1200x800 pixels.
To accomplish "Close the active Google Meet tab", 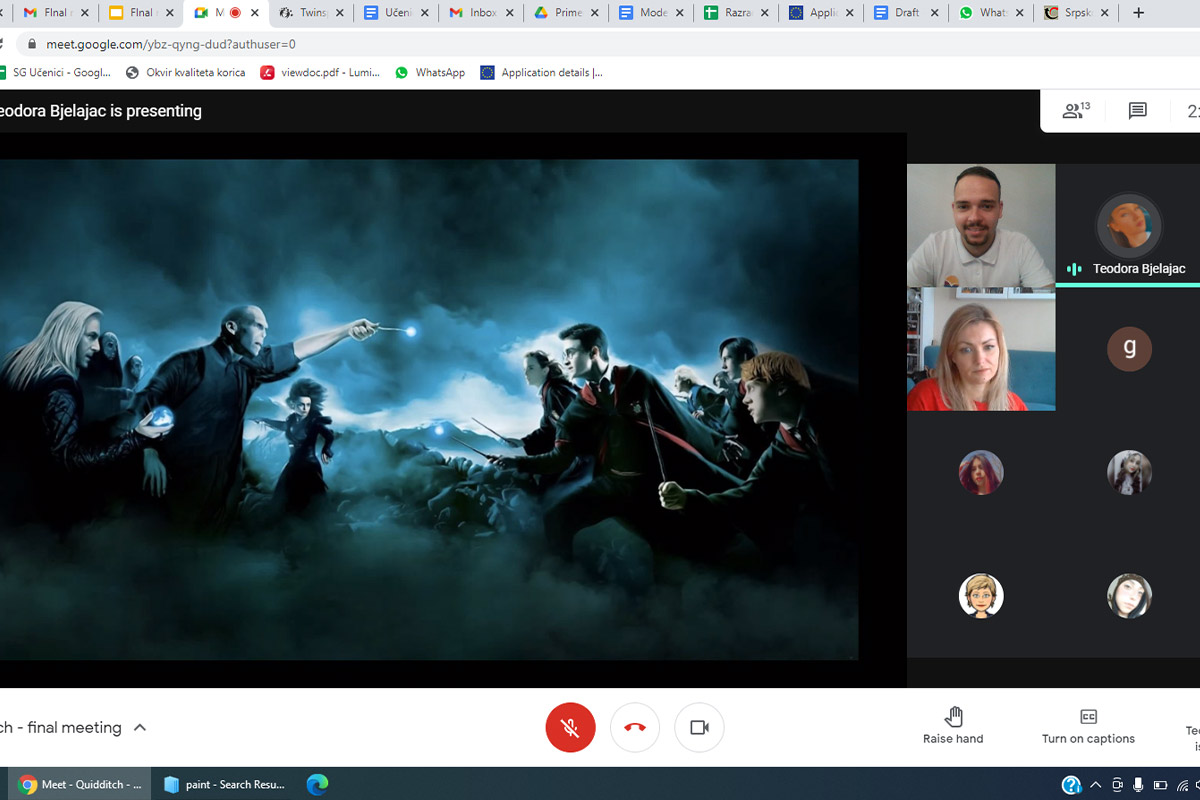I will pyautogui.click(x=255, y=13).
